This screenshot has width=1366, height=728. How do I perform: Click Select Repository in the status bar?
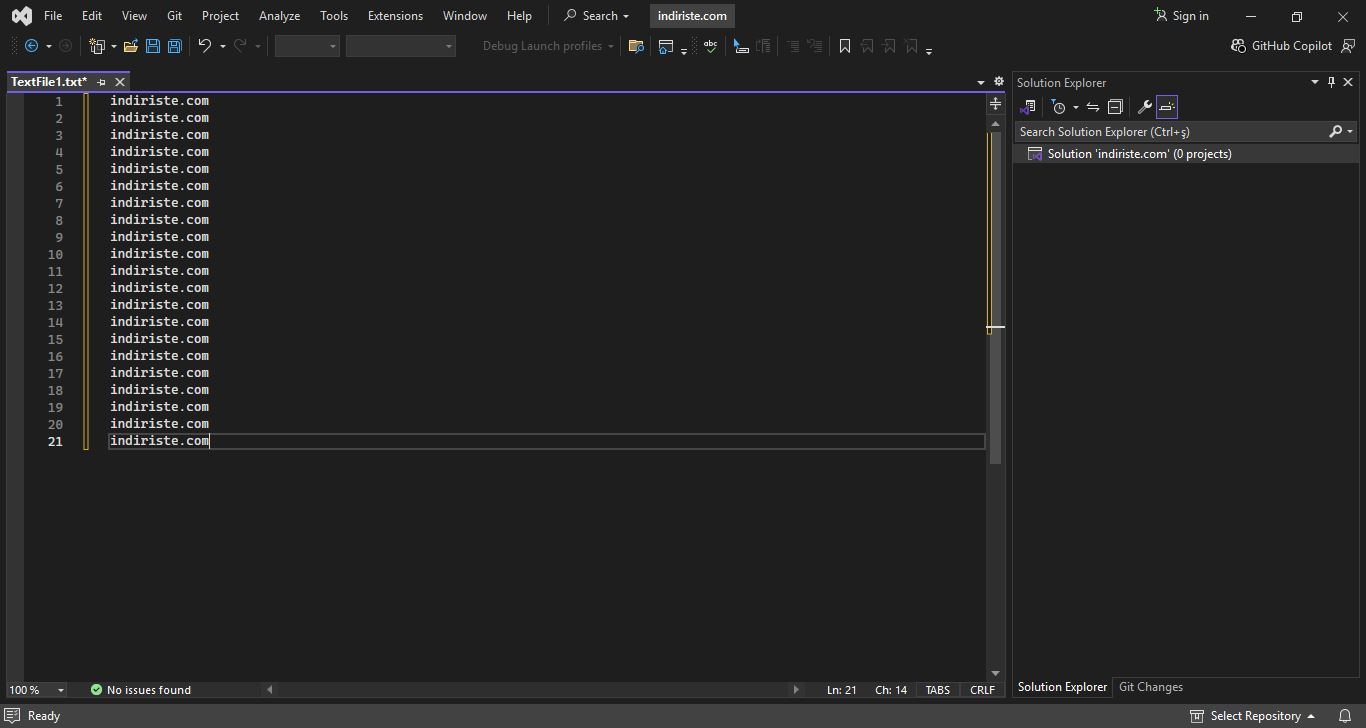[1252, 716]
